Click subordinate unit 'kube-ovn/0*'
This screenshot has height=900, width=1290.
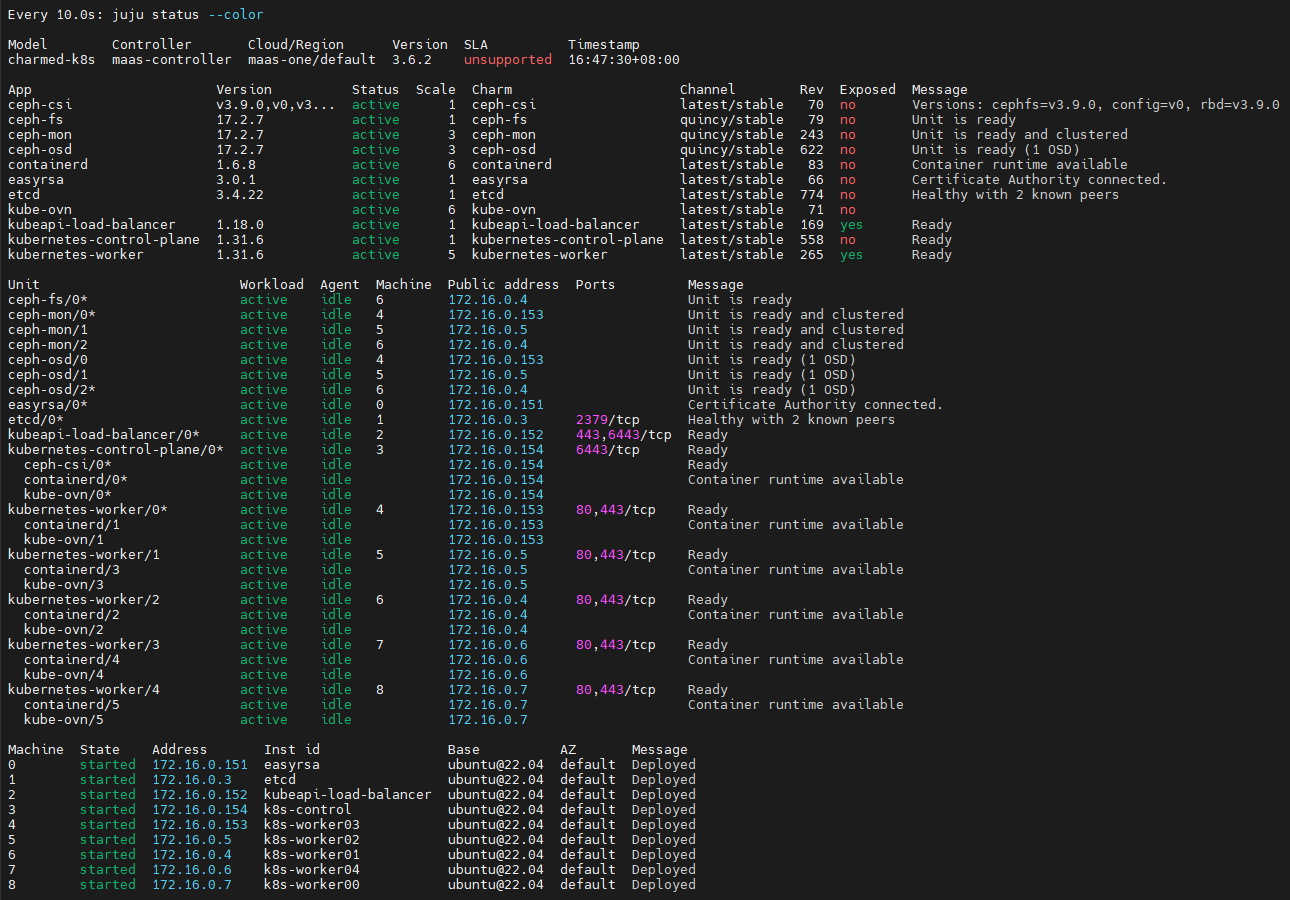coord(68,495)
